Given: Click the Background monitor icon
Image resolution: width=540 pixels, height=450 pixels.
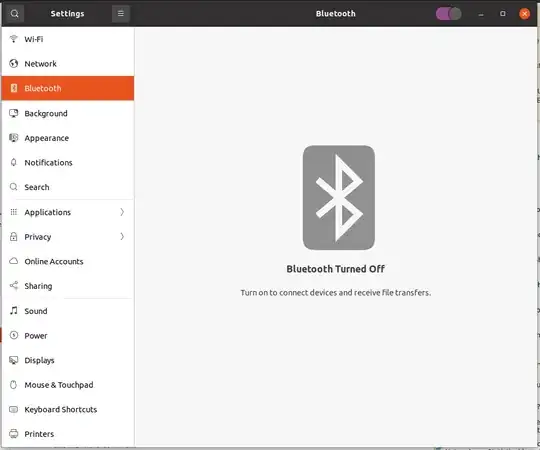Looking at the screenshot, I should pos(13,113).
